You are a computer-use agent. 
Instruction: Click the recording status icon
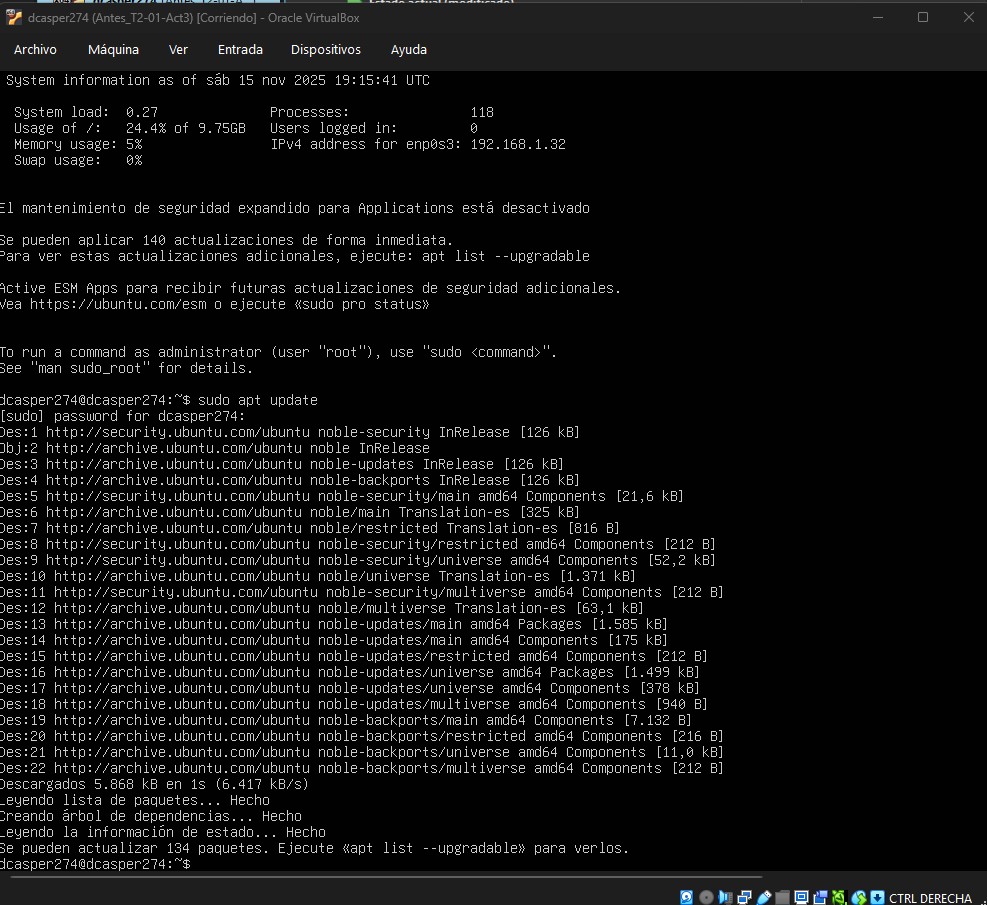click(x=821, y=897)
